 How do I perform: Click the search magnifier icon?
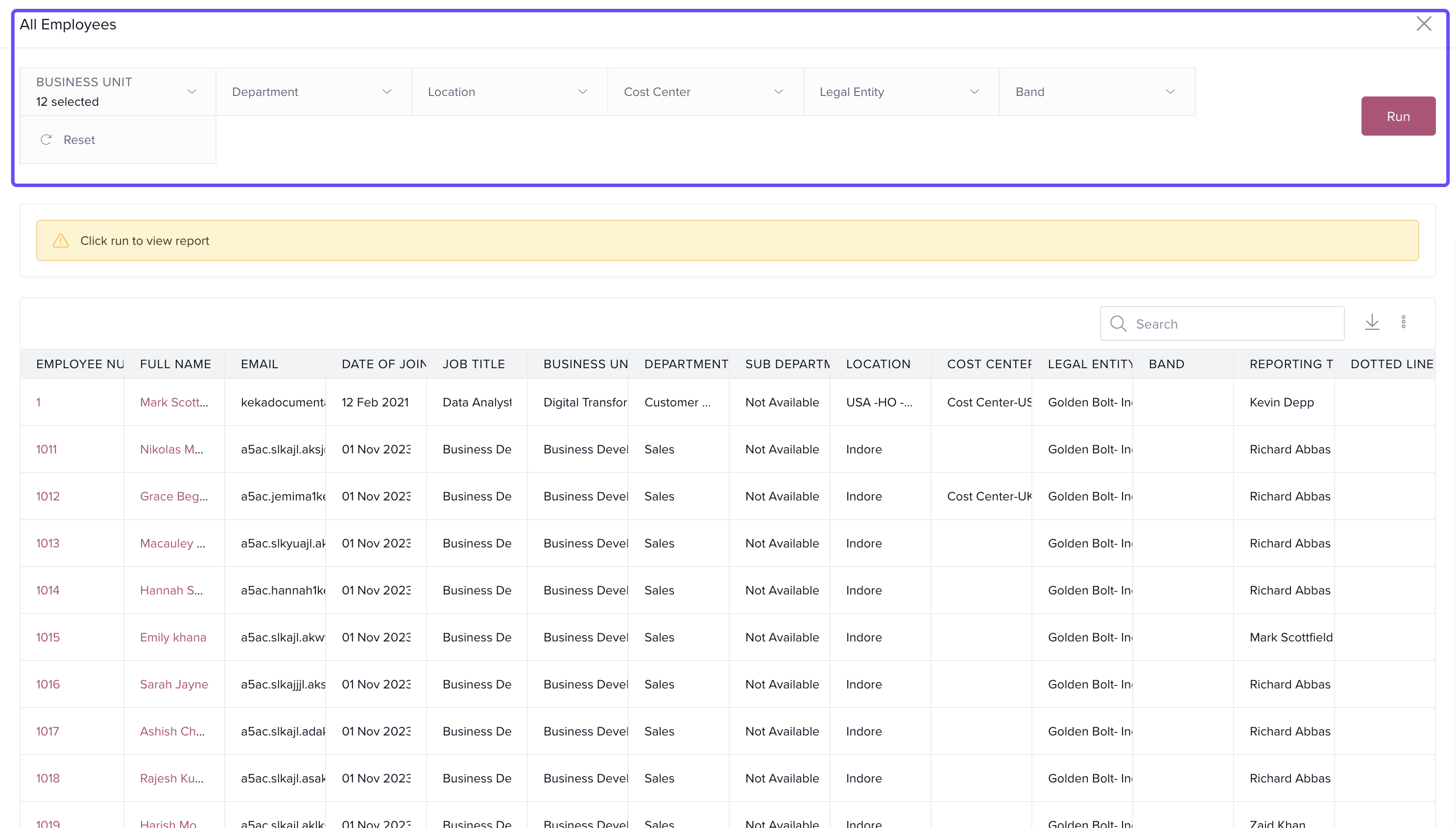point(1118,324)
